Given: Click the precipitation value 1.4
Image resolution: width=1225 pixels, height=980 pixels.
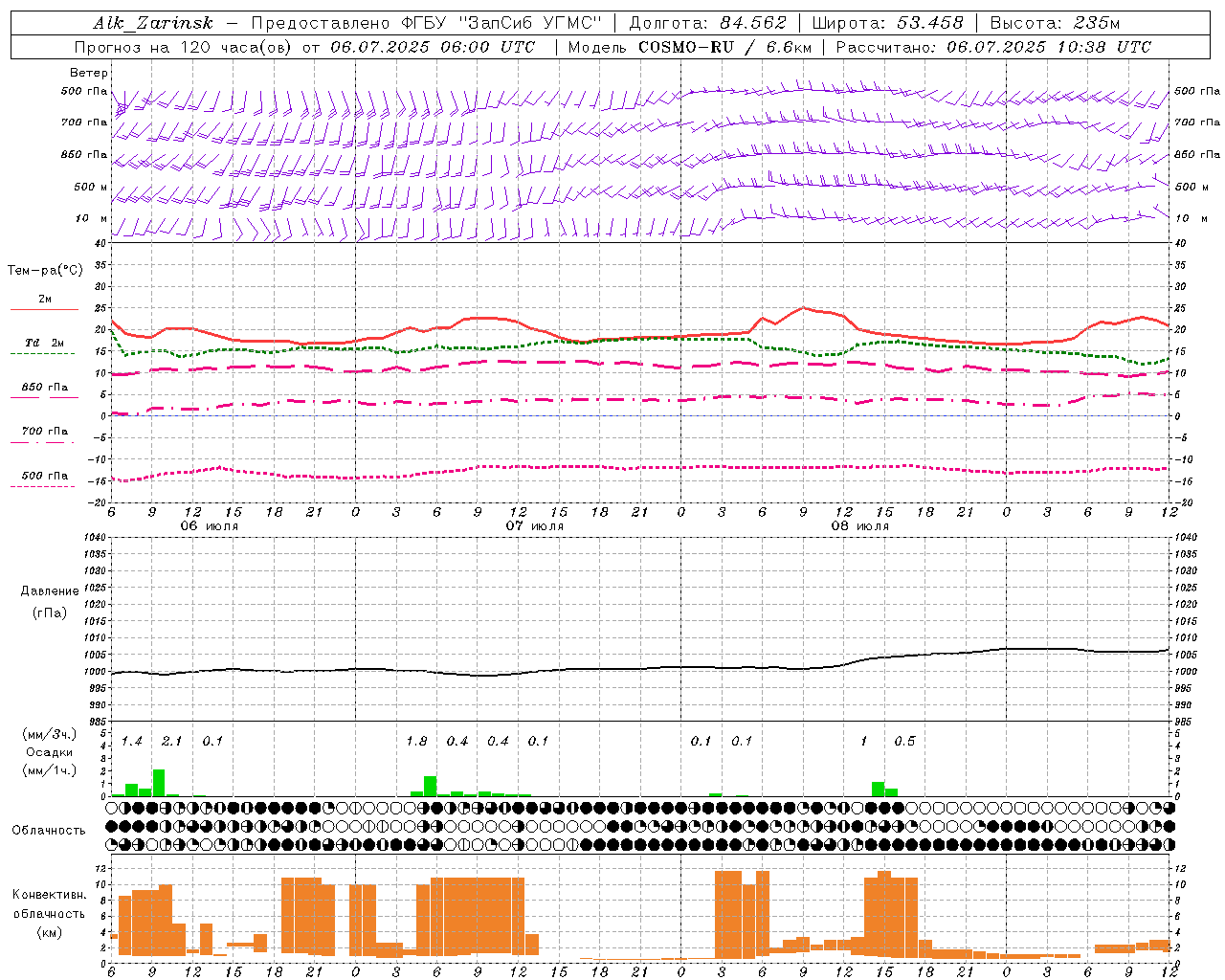Looking at the screenshot, I should pyautogui.click(x=132, y=742).
